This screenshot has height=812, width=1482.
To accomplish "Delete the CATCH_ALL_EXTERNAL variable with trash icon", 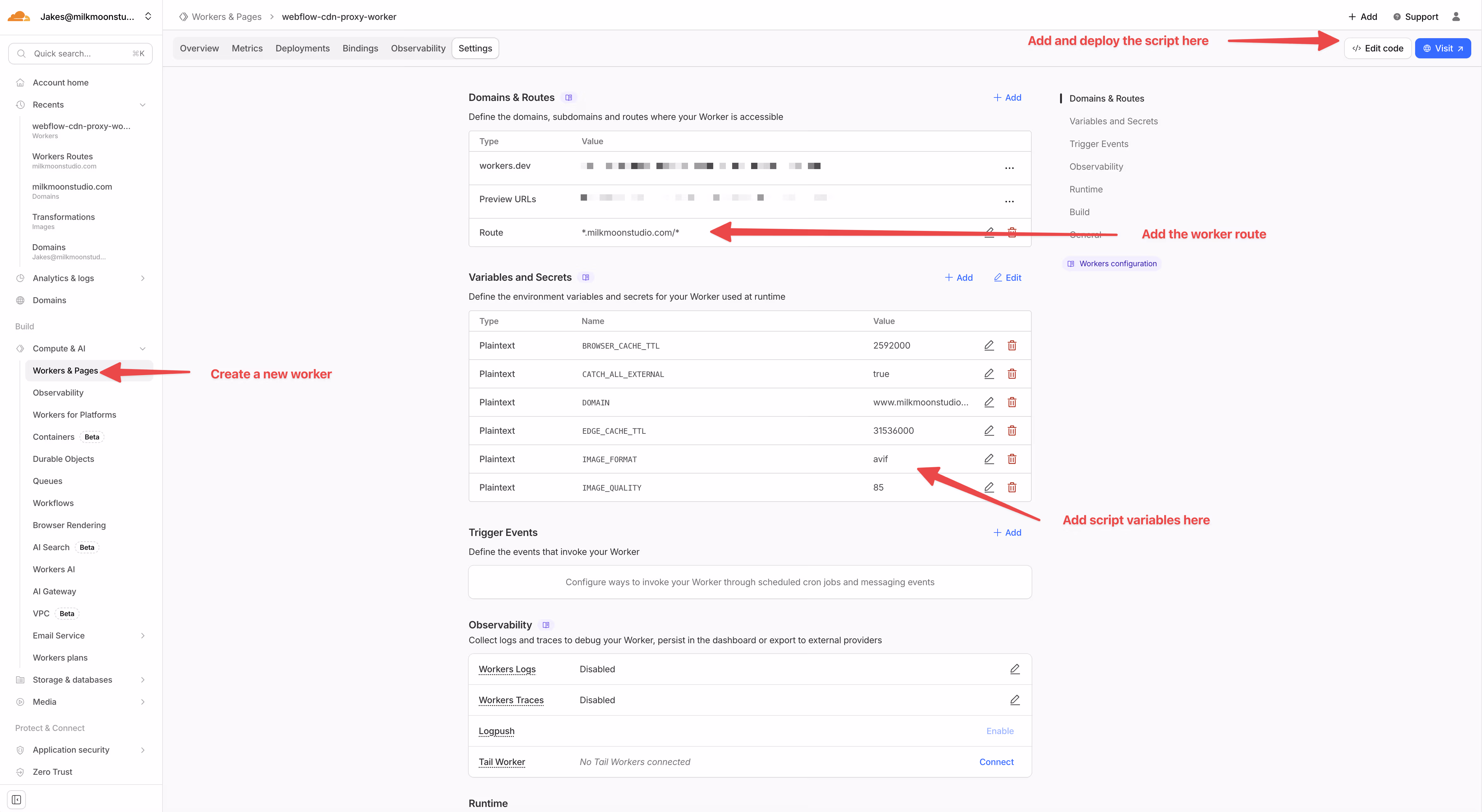I will click(1012, 374).
